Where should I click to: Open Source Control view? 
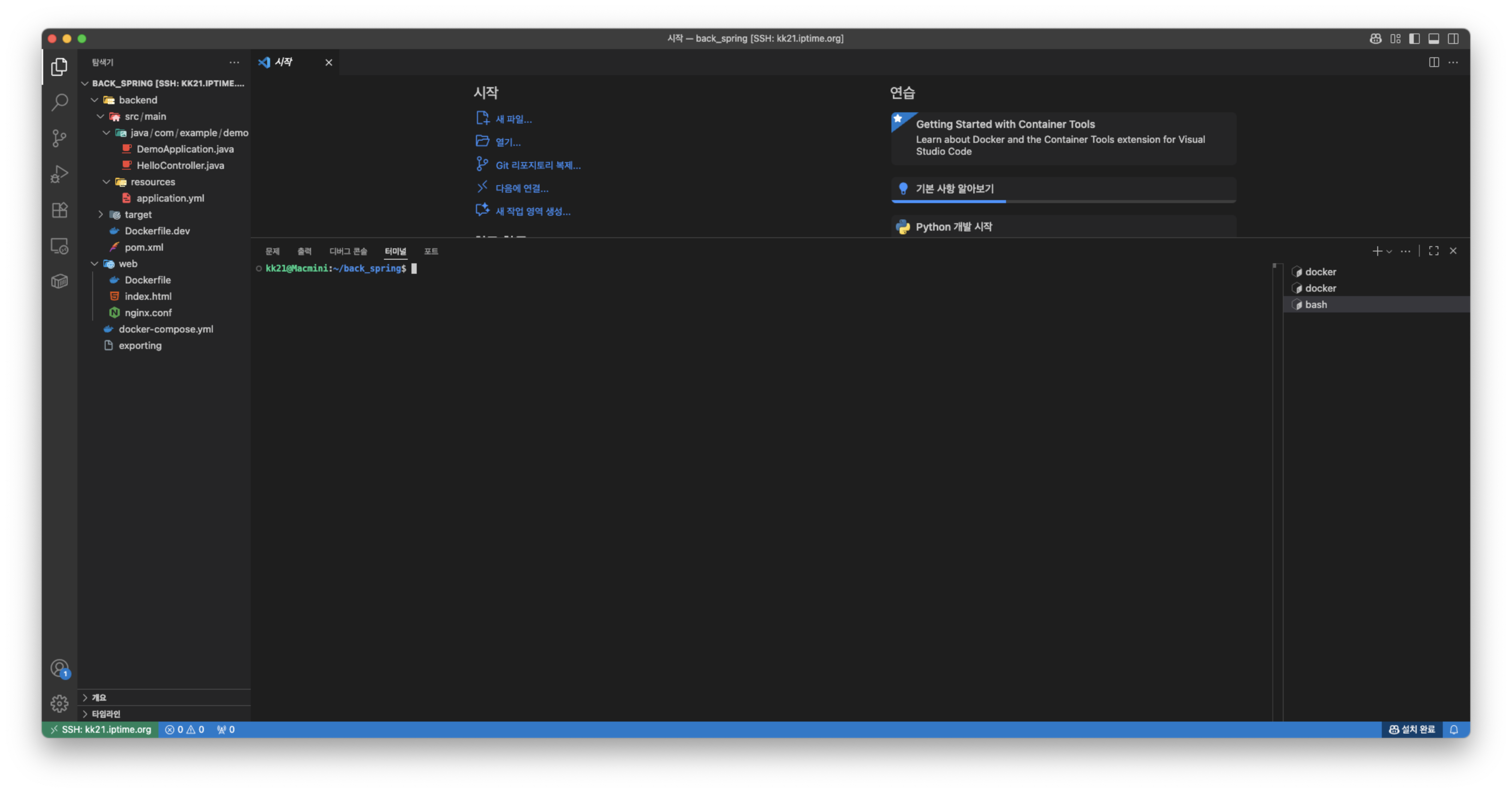pyautogui.click(x=59, y=138)
